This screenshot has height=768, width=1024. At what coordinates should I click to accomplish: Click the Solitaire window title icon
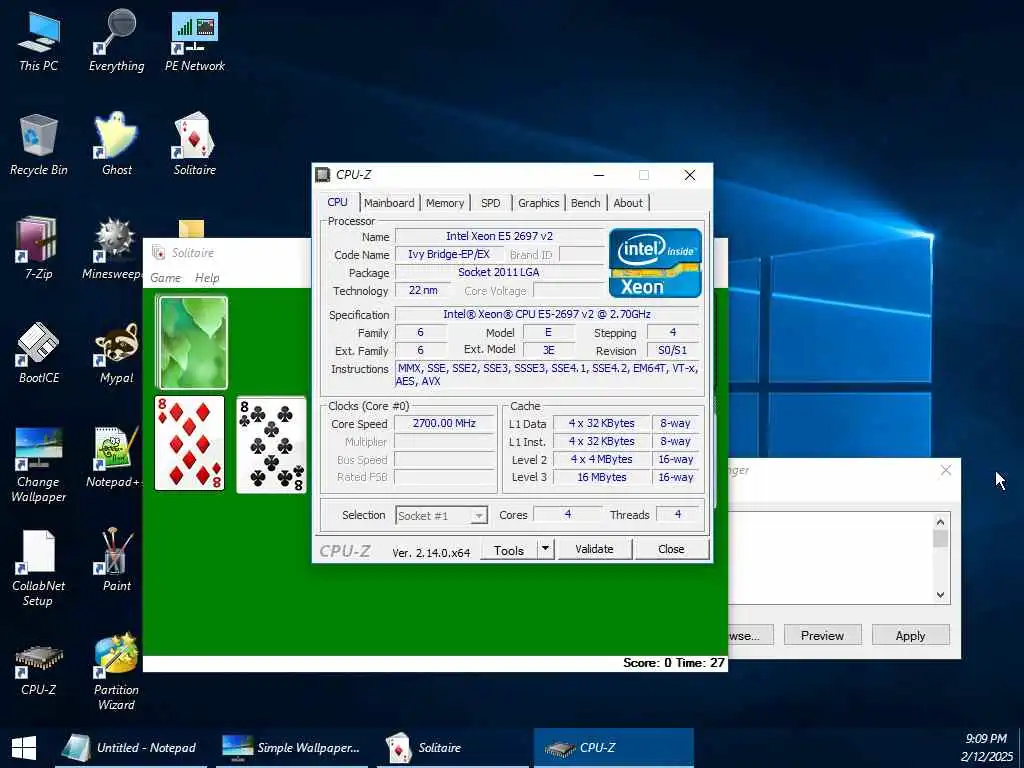158,252
